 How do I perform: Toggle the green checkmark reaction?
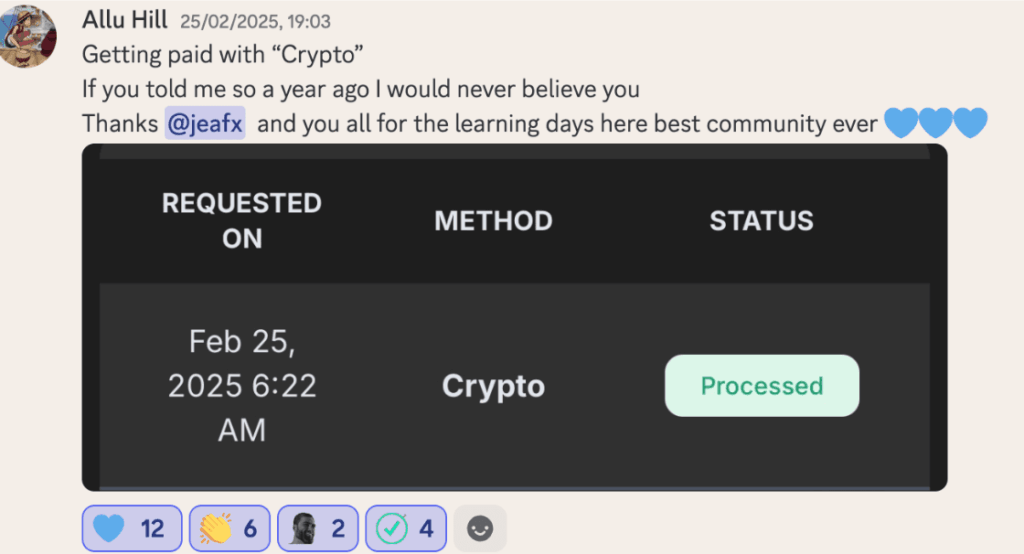406,528
